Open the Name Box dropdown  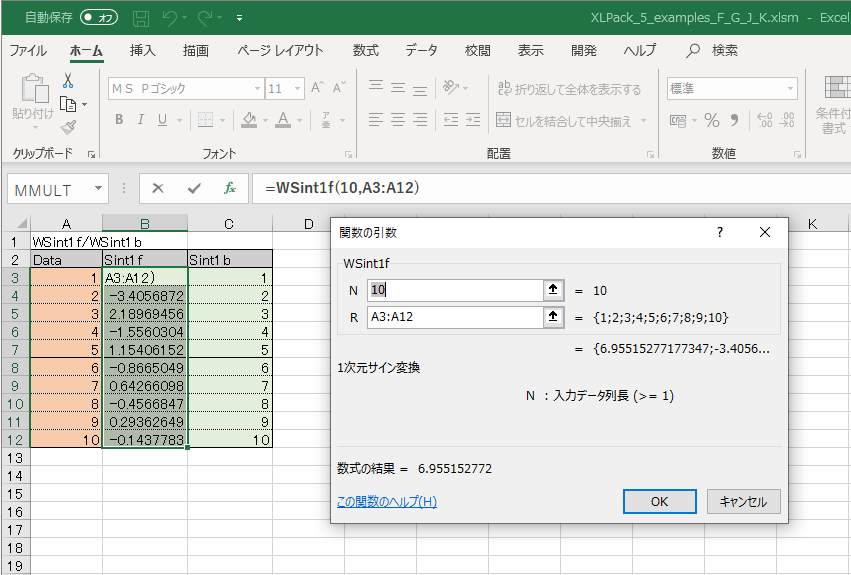pyautogui.click(x=98, y=188)
